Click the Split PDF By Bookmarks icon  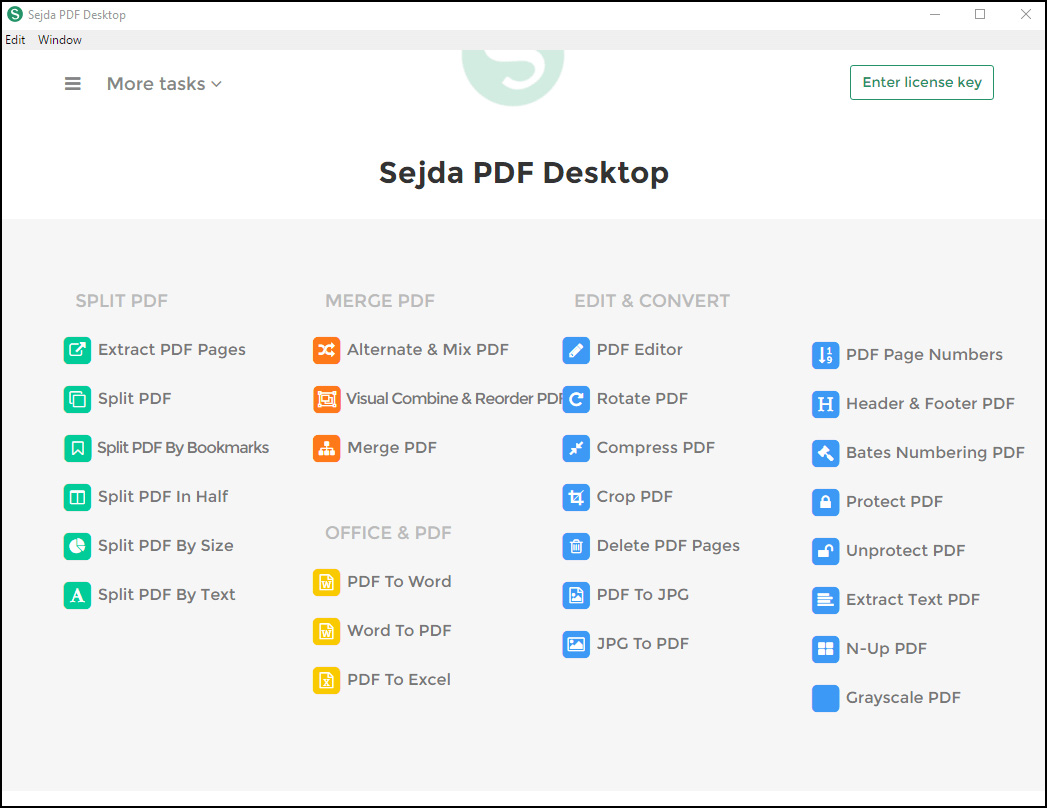(77, 448)
